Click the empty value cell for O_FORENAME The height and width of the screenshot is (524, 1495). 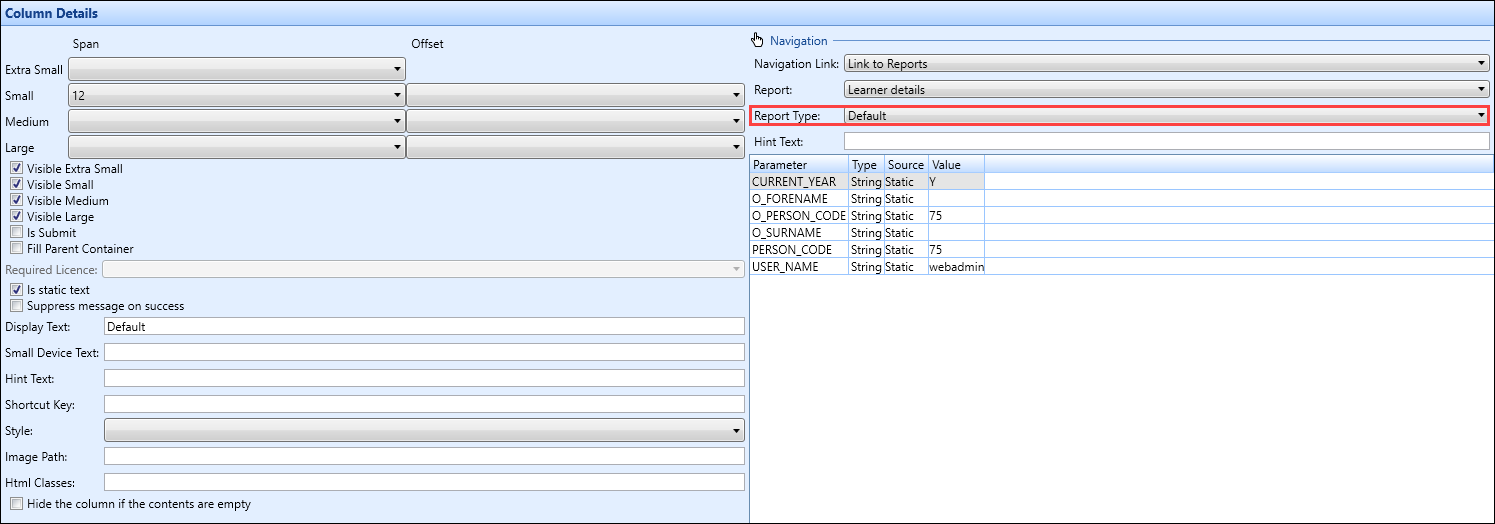click(956, 199)
